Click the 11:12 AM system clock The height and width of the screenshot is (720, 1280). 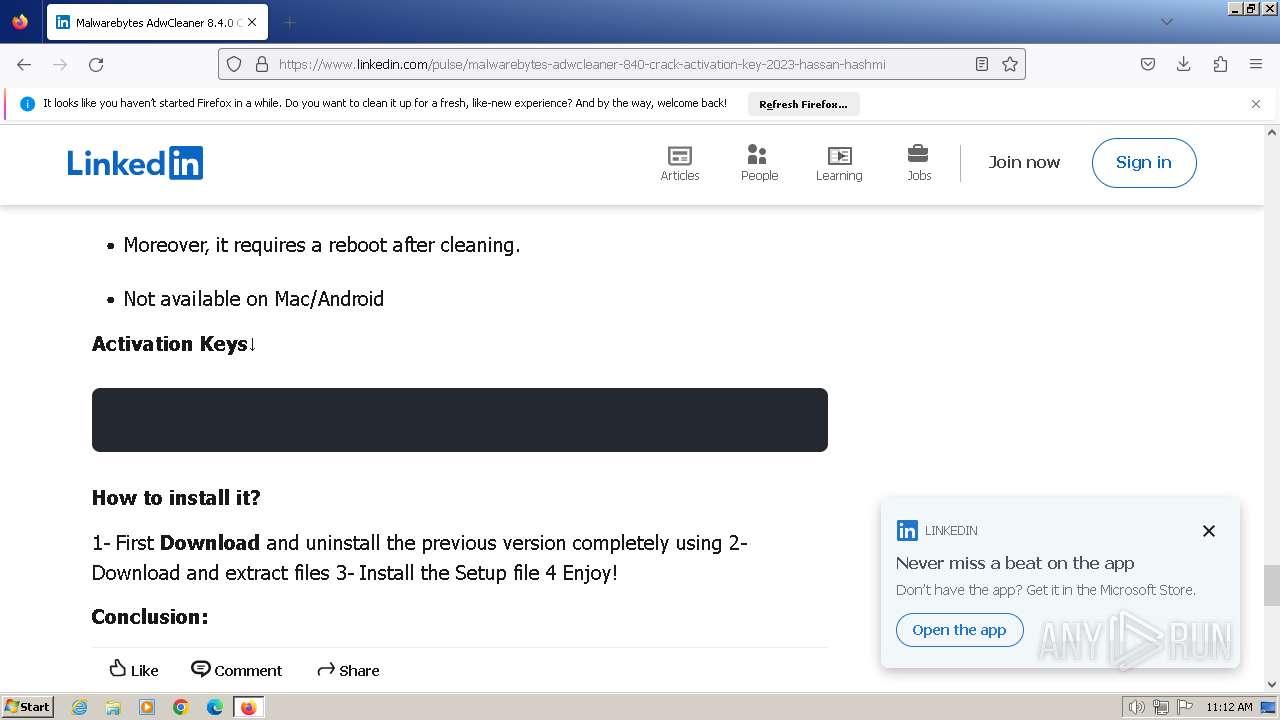(1229, 707)
